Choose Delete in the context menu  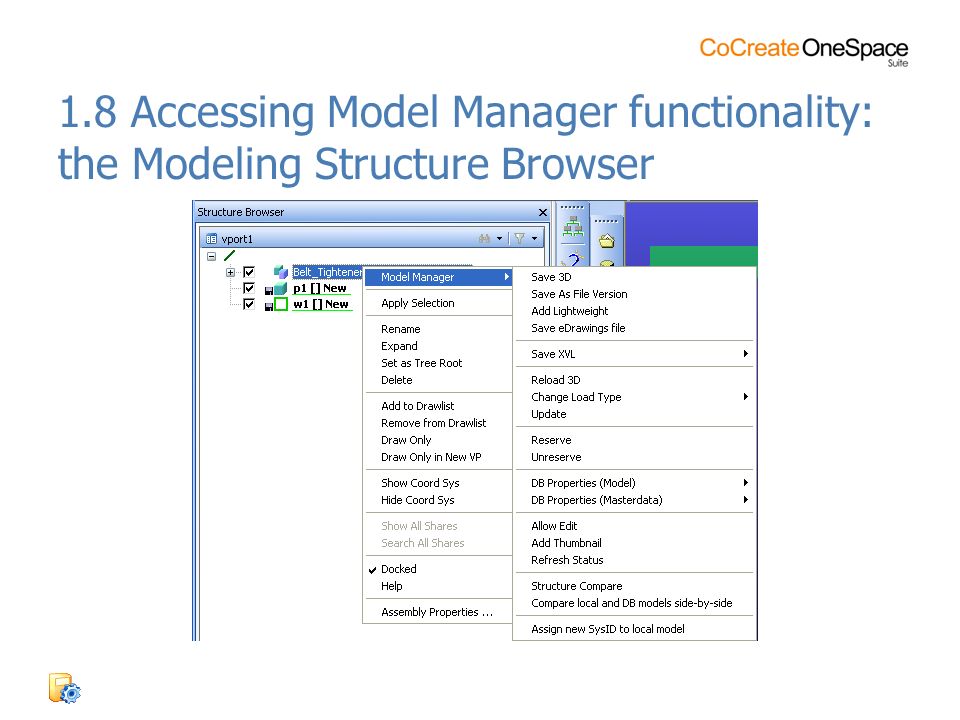click(438, 380)
